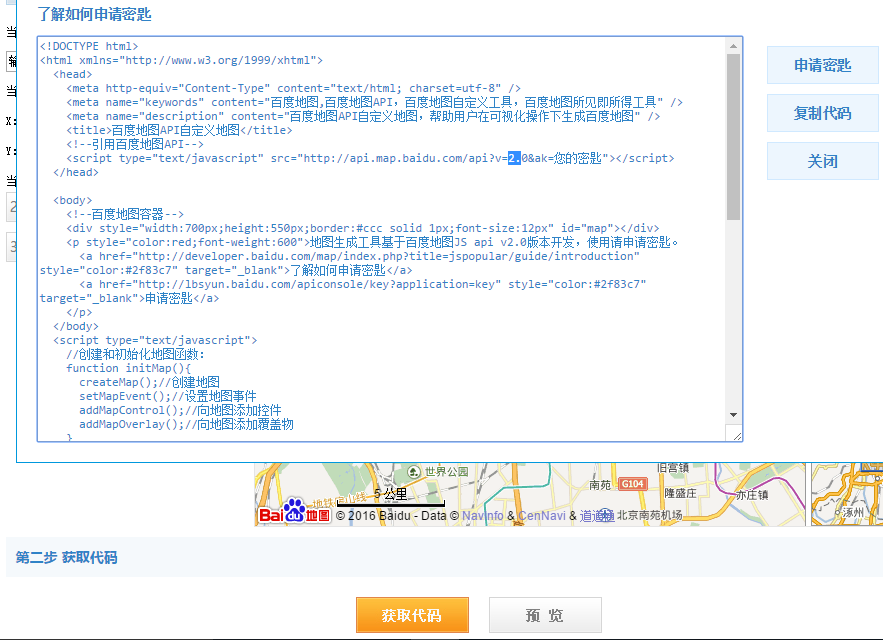Click the 第二步 获取代码 section header
Viewport: 883px width, 640px height.
pyautogui.click(x=66, y=557)
